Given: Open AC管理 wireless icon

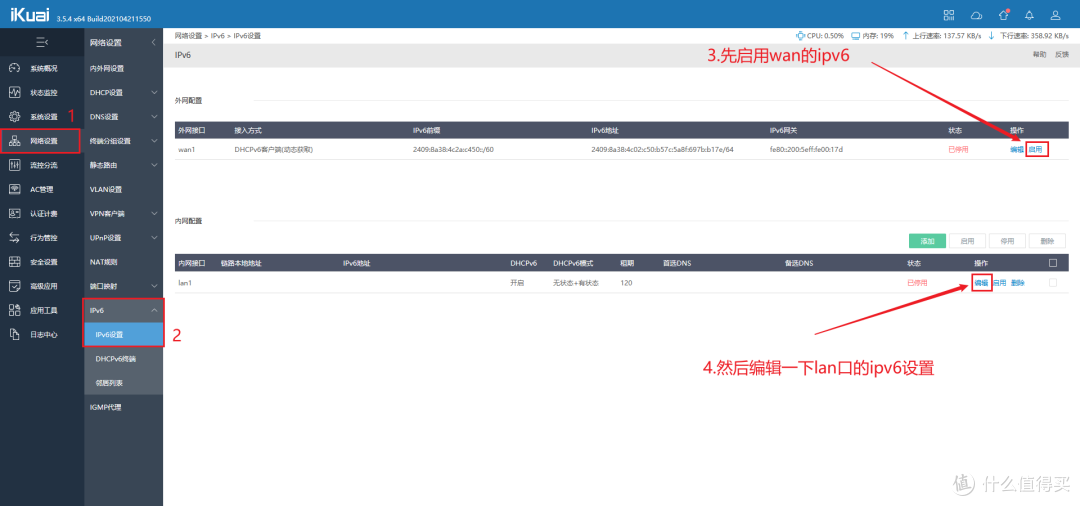Looking at the screenshot, I should pos(14,189).
